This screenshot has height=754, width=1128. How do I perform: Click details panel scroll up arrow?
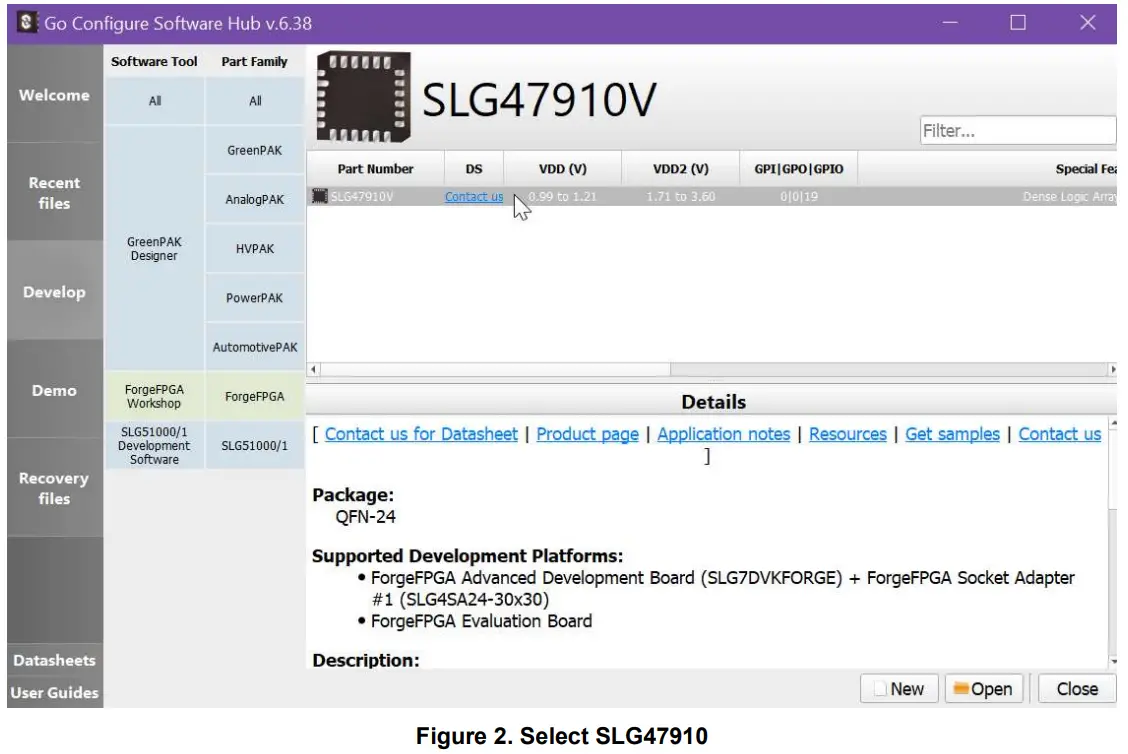[1114, 423]
